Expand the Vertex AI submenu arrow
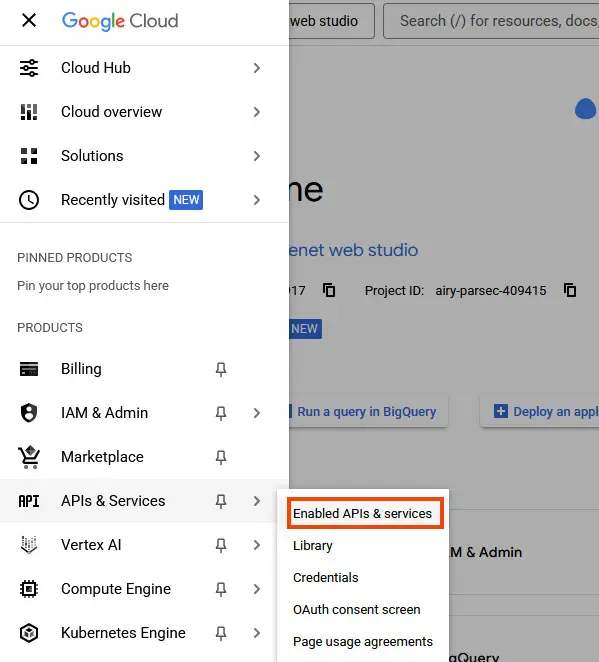Screen dimensions: 599x662 click(x=257, y=545)
